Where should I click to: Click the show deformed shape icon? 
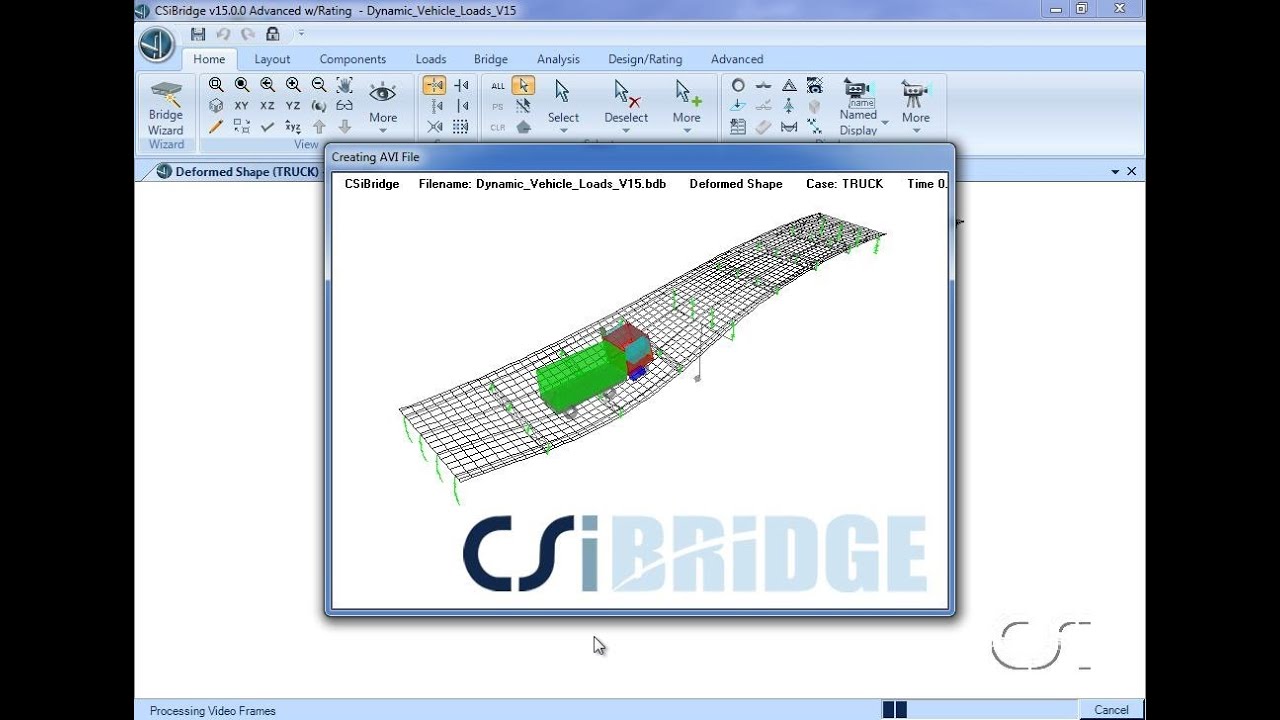click(x=763, y=85)
